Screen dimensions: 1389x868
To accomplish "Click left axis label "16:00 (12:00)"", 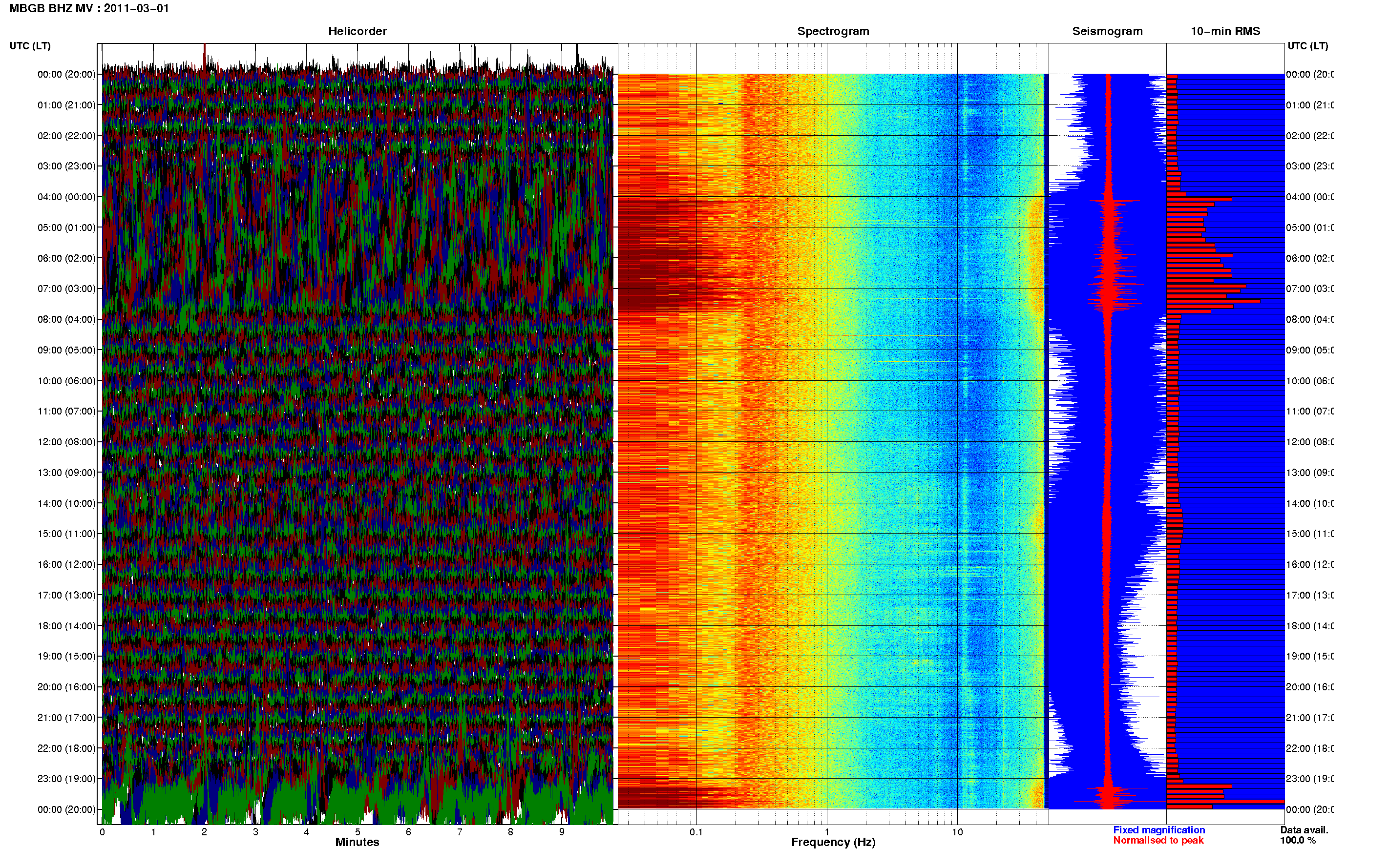I will (66, 564).
